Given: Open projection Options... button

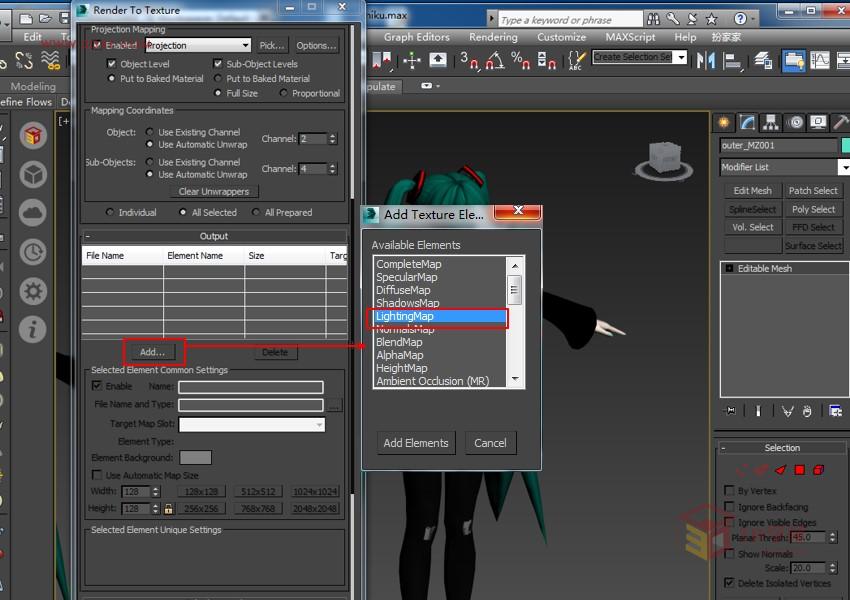Looking at the screenshot, I should click(317, 45).
